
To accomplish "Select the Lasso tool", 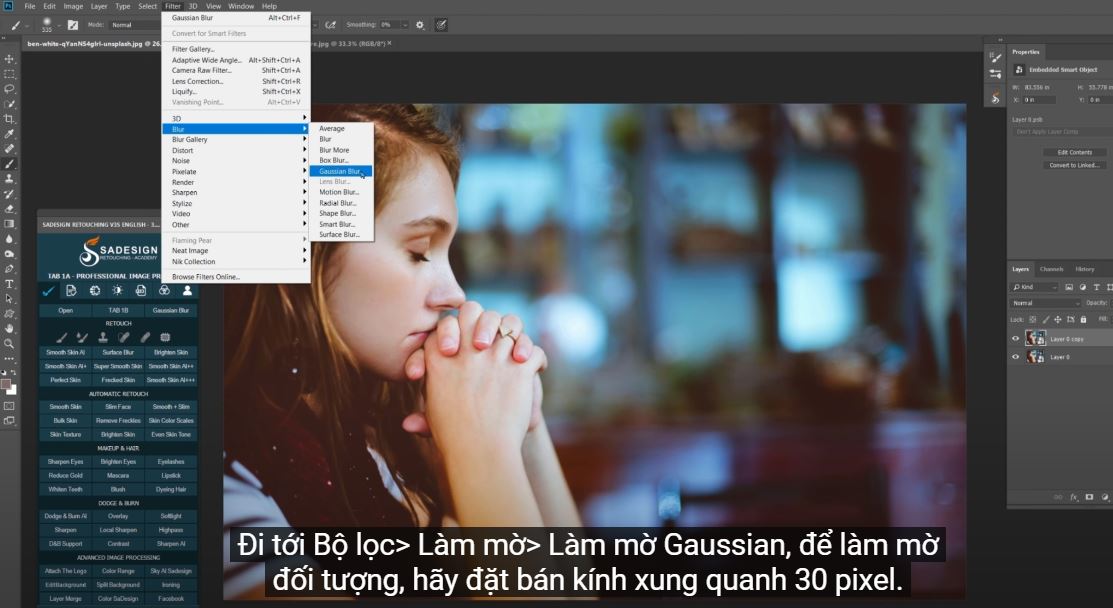I will pos(9,89).
